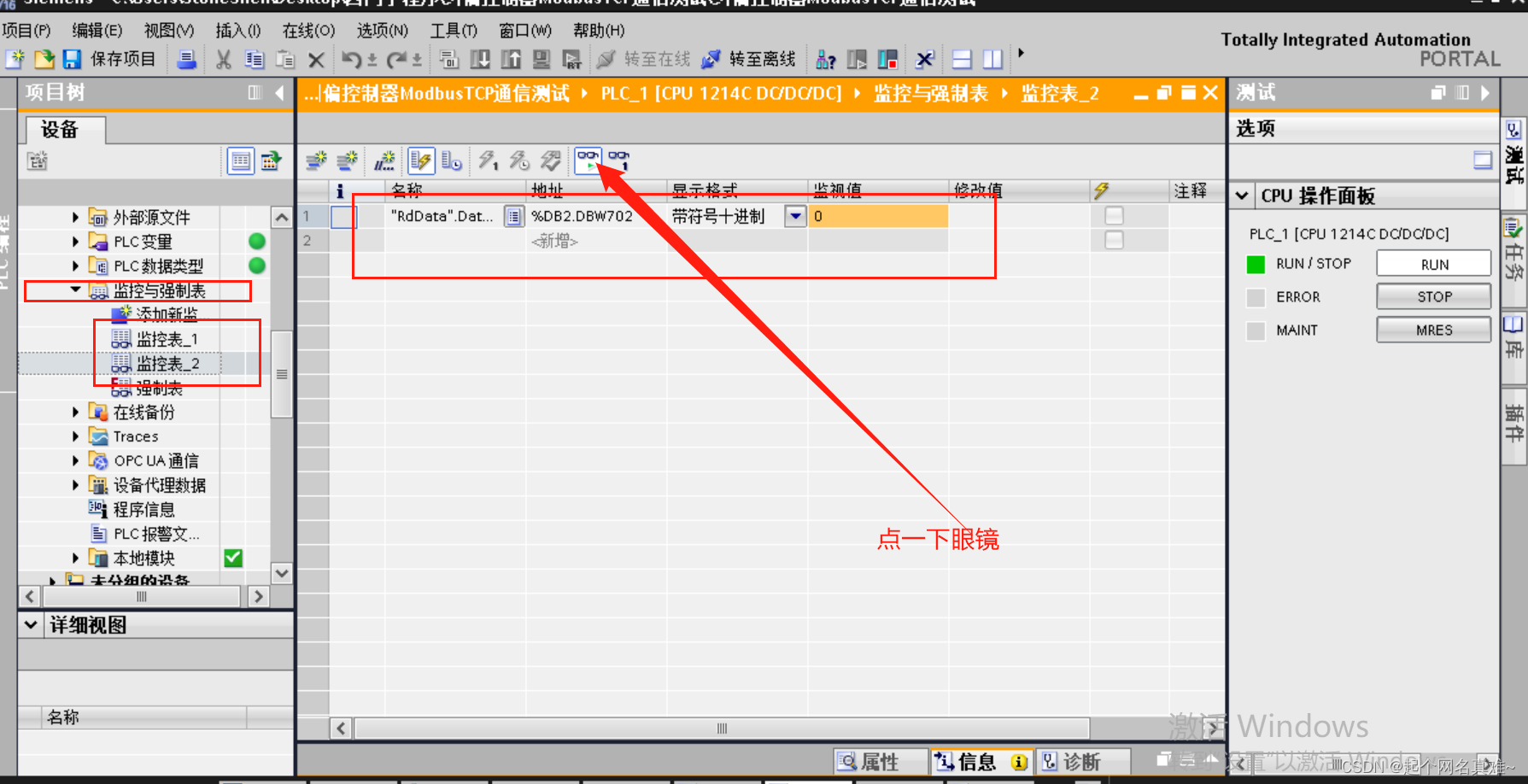Click the RUN button on CPU panel

(1434, 264)
